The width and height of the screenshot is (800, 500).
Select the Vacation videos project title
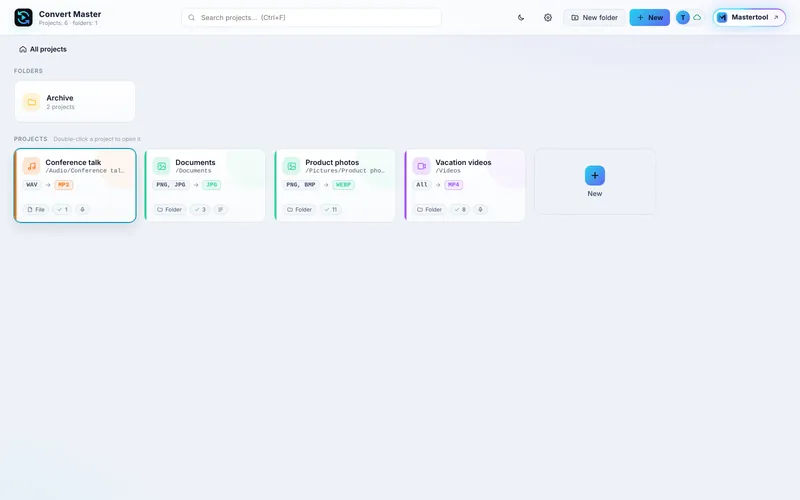(x=463, y=162)
